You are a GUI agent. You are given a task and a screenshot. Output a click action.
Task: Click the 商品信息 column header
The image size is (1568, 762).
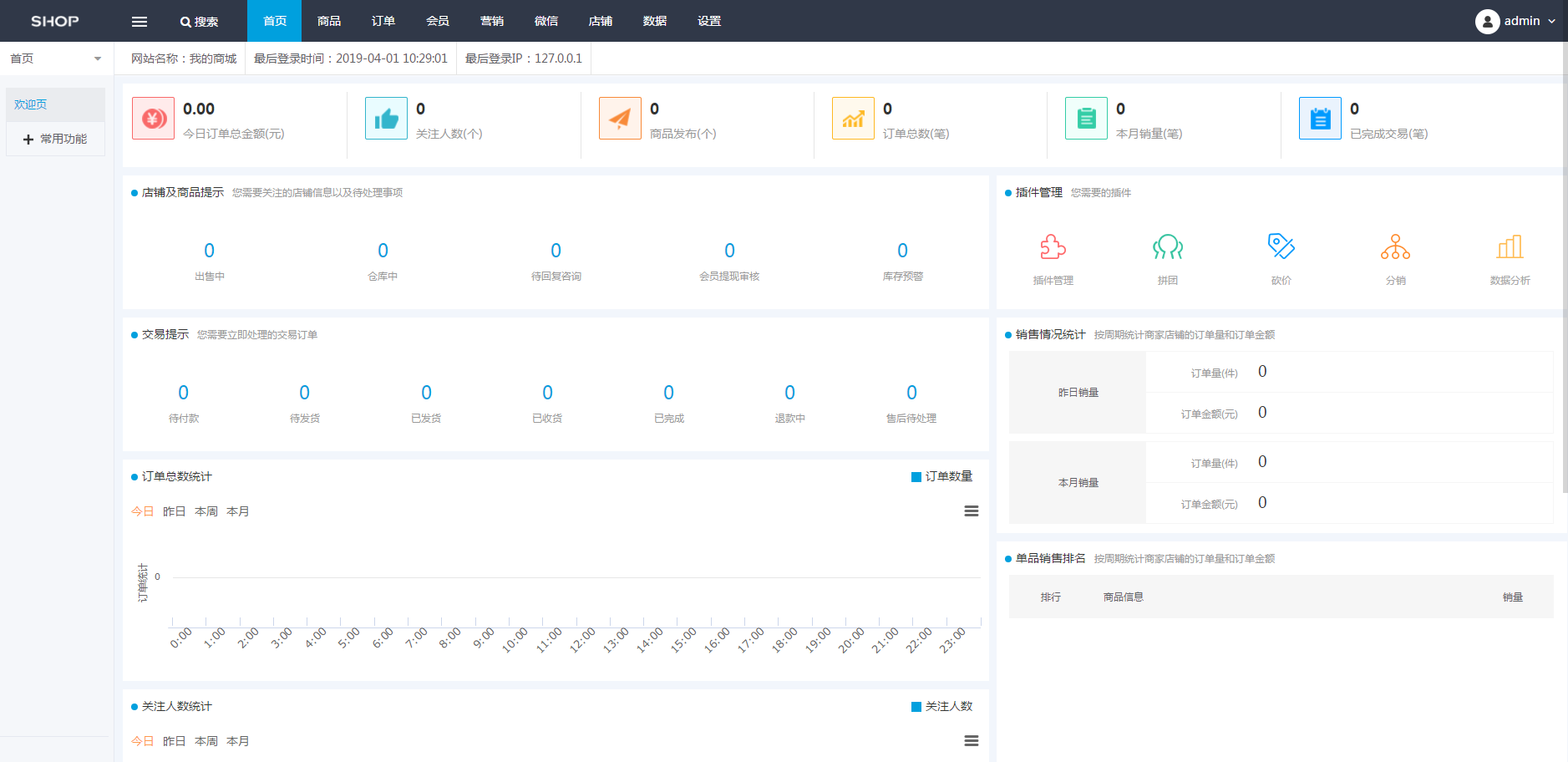coord(1124,597)
